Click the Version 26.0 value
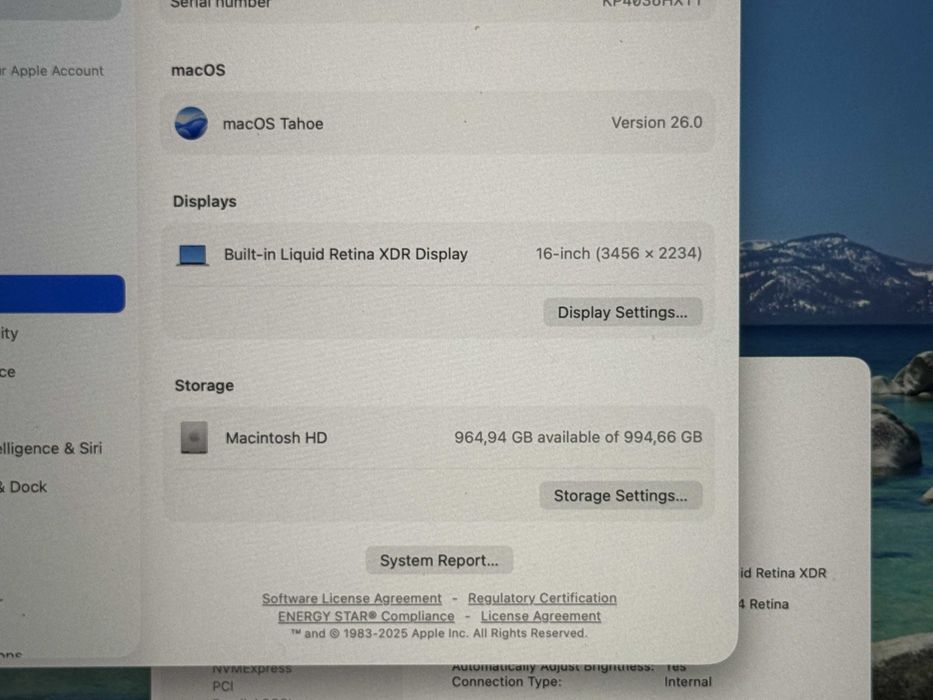The height and width of the screenshot is (700, 933). click(x=657, y=123)
